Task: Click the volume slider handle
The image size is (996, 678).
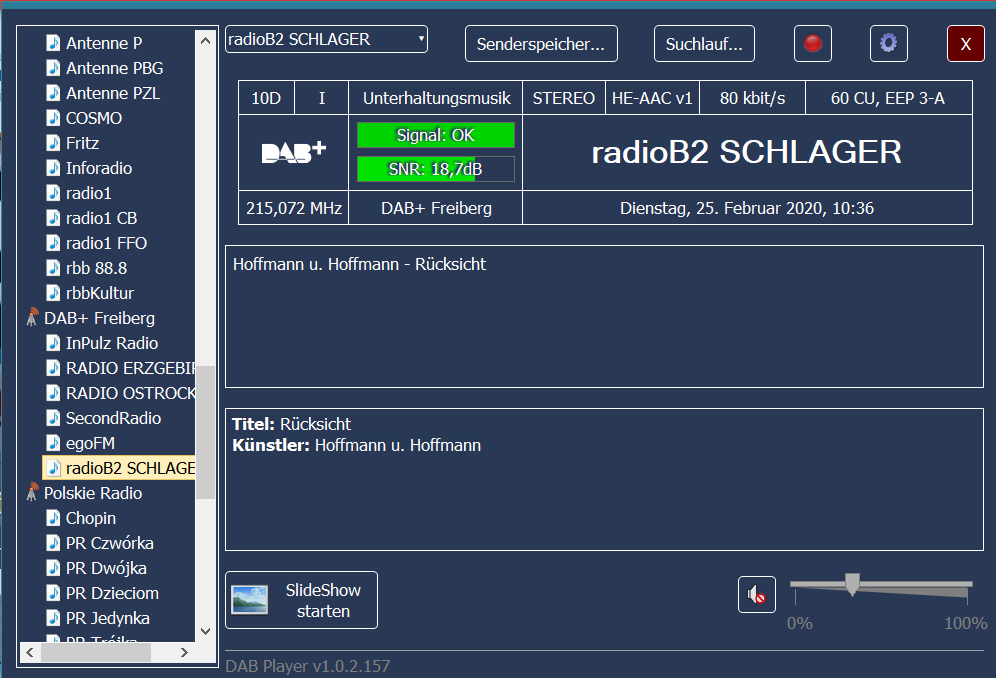Action: [852, 584]
